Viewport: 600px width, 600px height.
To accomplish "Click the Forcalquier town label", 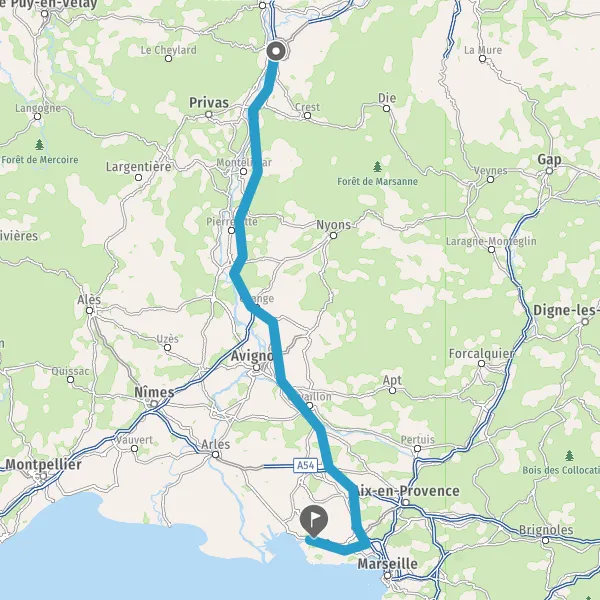I will coord(482,354).
